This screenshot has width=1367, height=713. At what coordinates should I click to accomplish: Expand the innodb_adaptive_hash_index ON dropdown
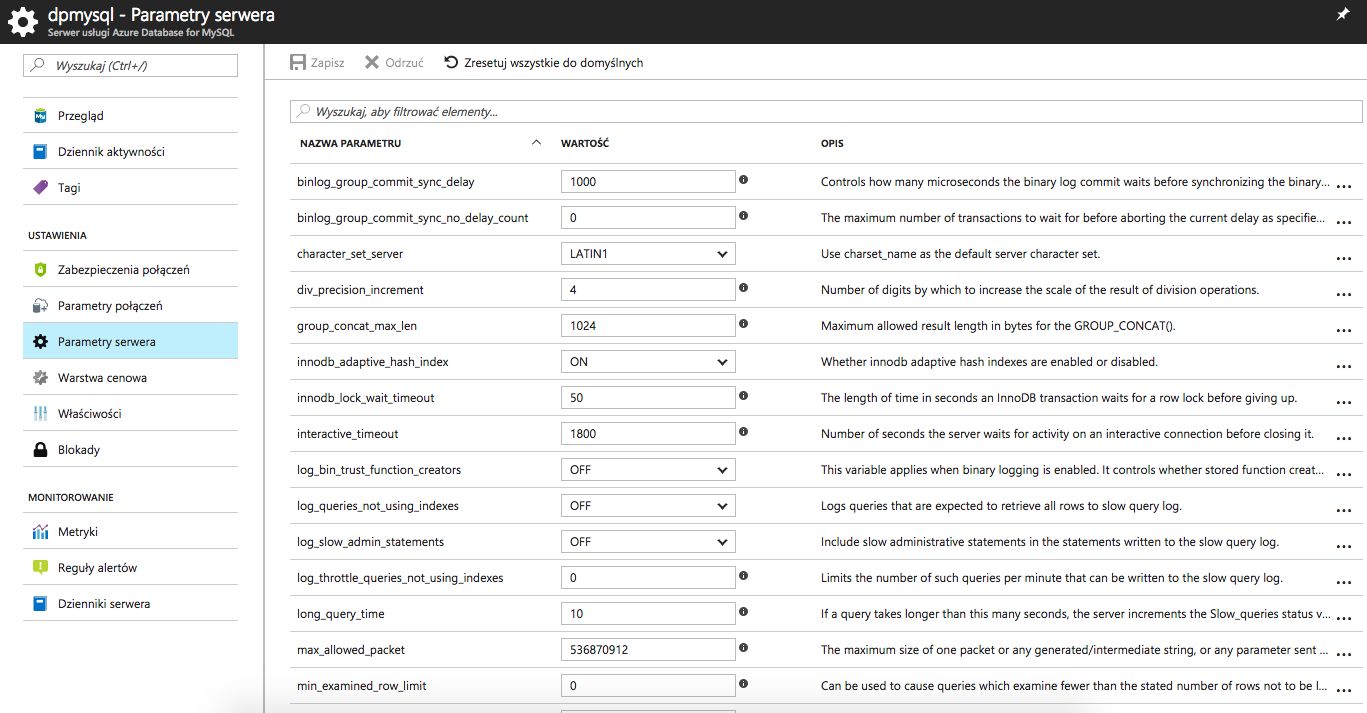(x=648, y=362)
